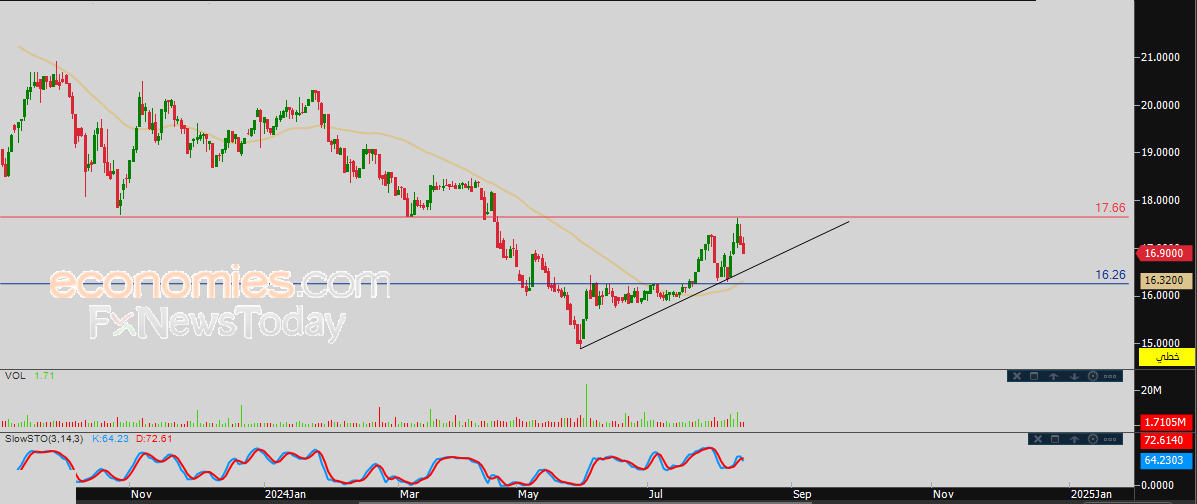
Task: Maximize the SlowSTO indicator panel
Action: pos(1056,438)
